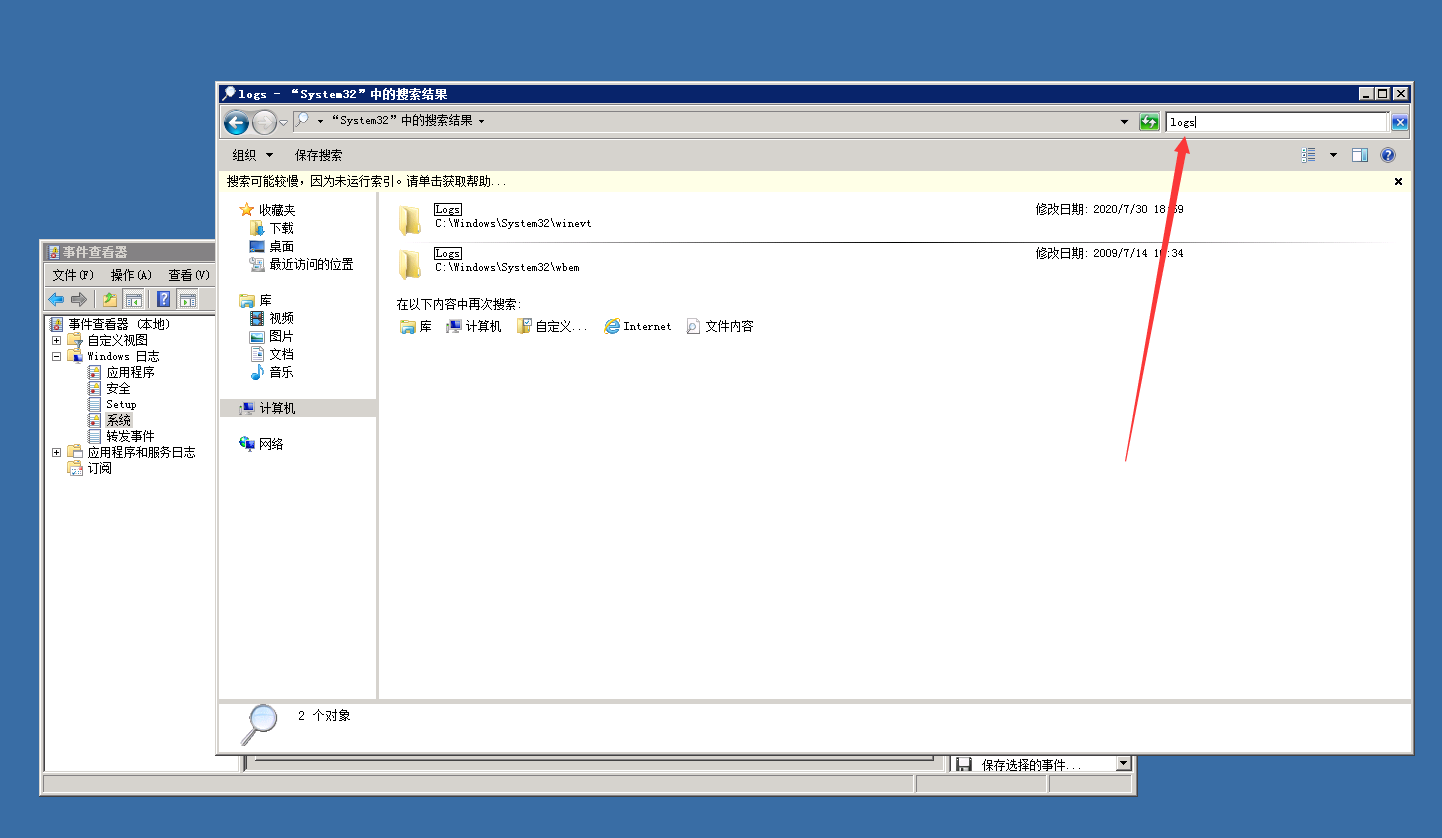Screen dimensions: 1442x838
Task: Select 网络 in the navigation pane
Action: click(x=262, y=444)
